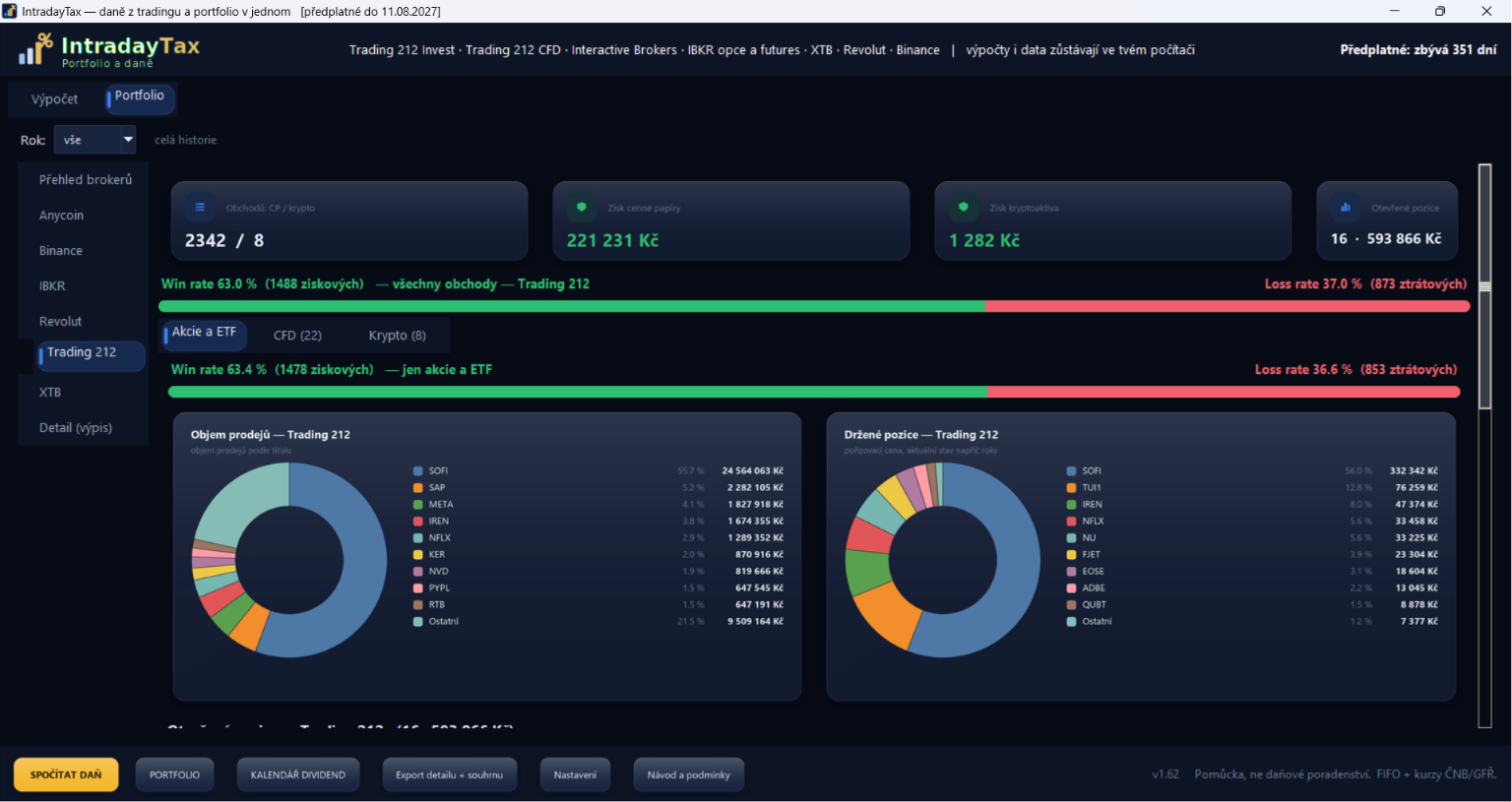
Task: Click the 332 342 Kč SOFI held value
Action: coord(1414,471)
